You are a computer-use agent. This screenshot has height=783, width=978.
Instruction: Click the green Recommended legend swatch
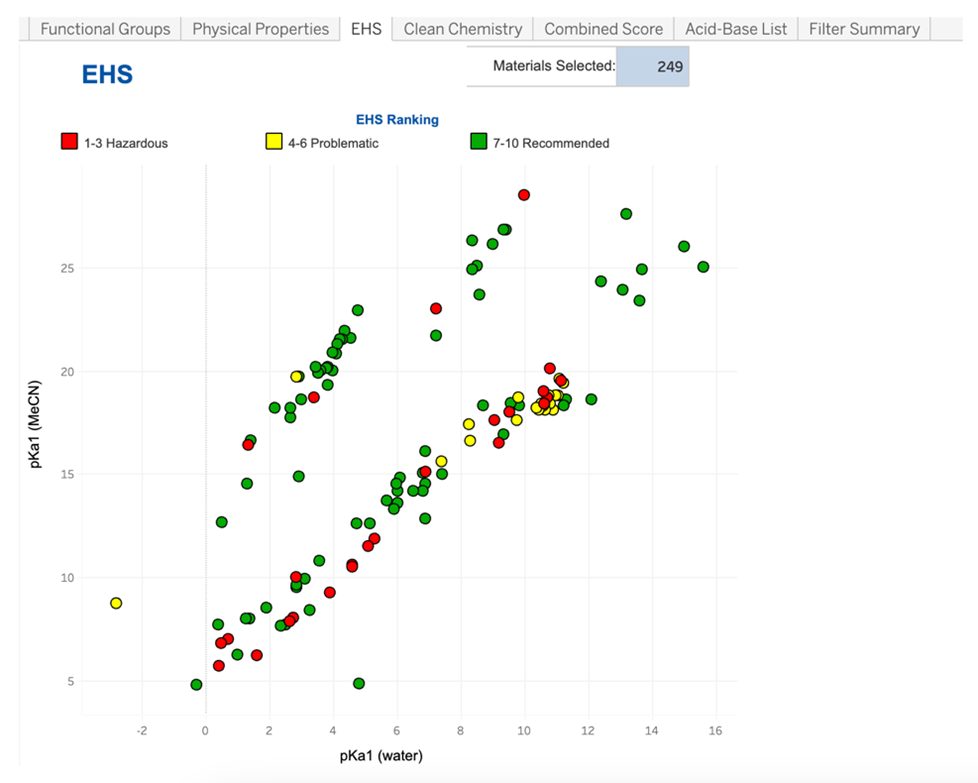click(x=478, y=142)
